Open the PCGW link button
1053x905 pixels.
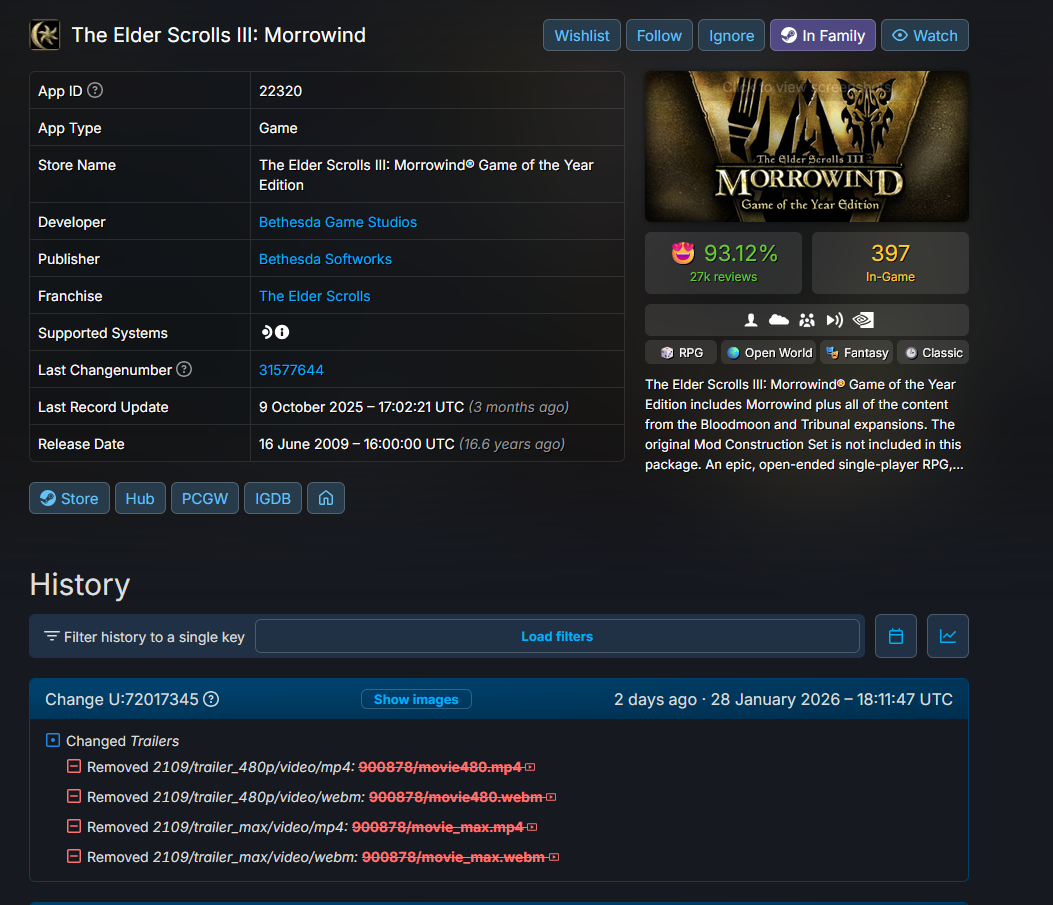[x=205, y=498]
